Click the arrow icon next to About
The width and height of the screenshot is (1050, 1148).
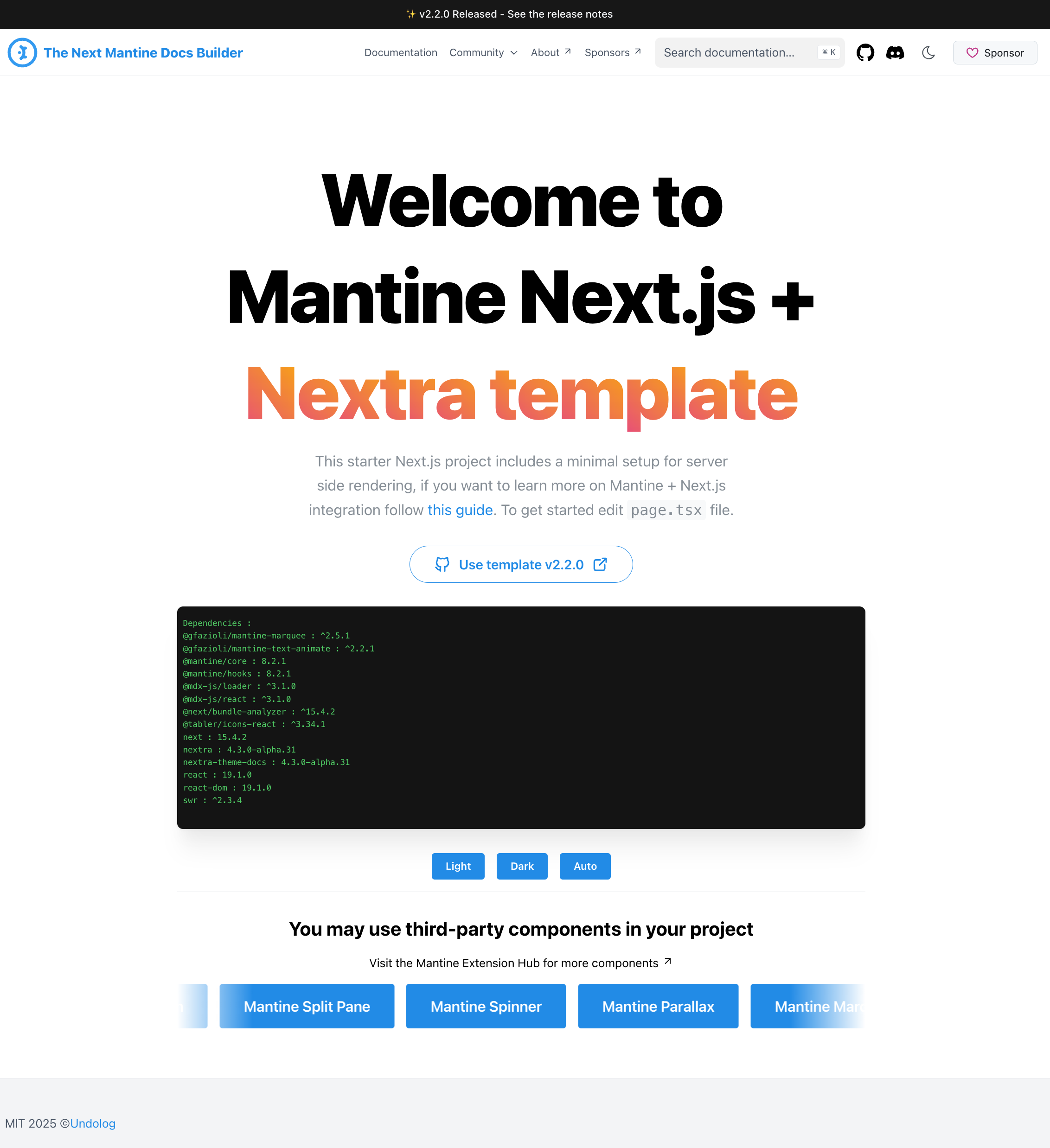pos(568,51)
